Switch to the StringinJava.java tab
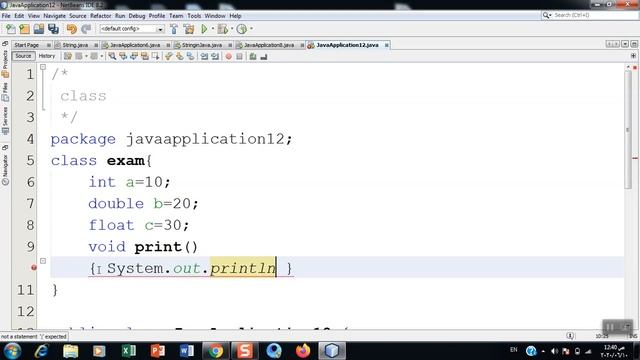The height and width of the screenshot is (360, 640). [202, 45]
